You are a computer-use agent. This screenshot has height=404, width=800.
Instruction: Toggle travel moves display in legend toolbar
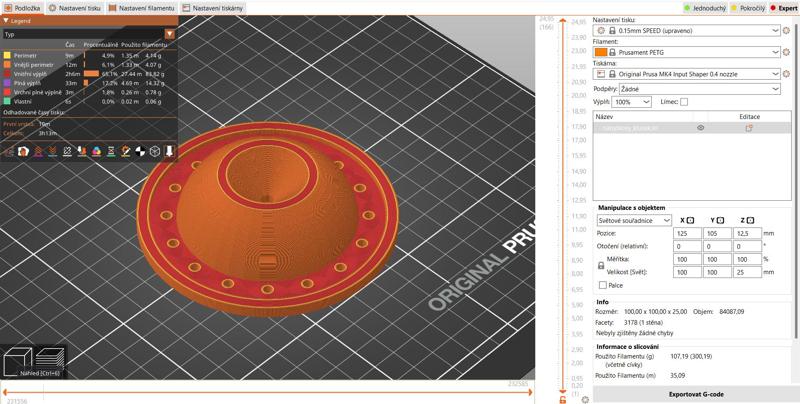pyautogui.click(x=7, y=152)
